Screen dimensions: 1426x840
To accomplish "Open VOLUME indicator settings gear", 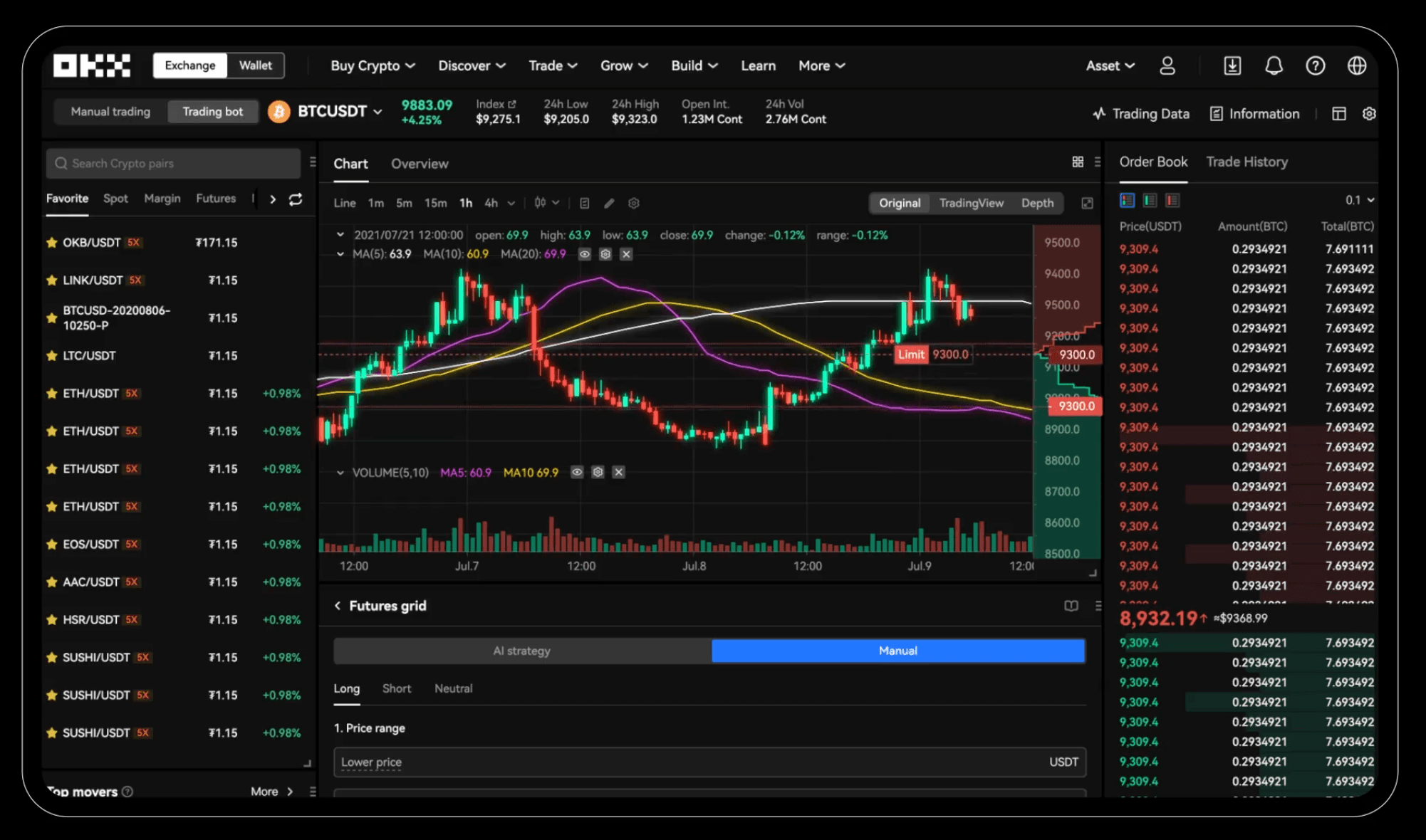I will pyautogui.click(x=598, y=472).
